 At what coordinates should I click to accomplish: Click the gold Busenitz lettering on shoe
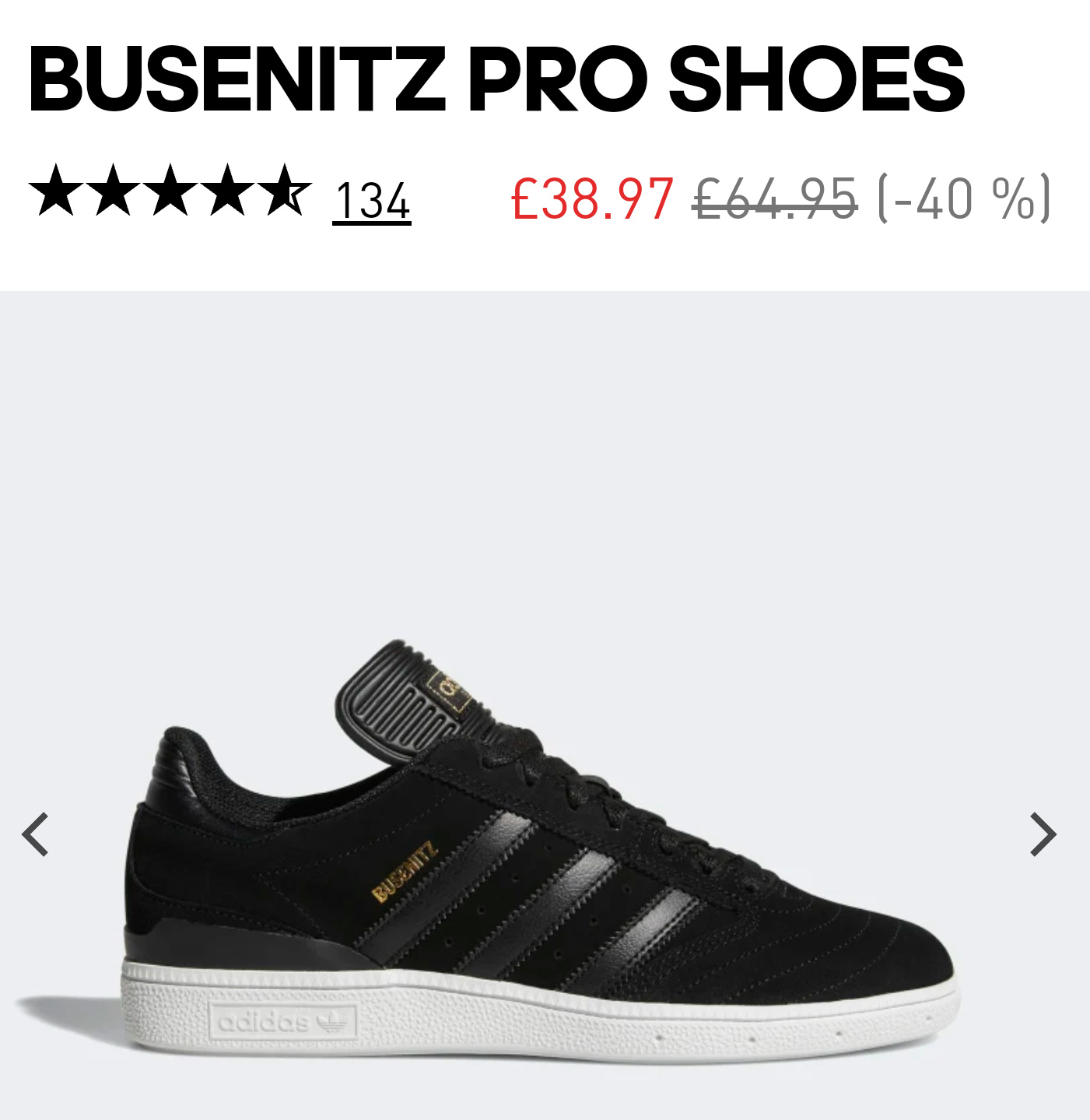tap(405, 870)
